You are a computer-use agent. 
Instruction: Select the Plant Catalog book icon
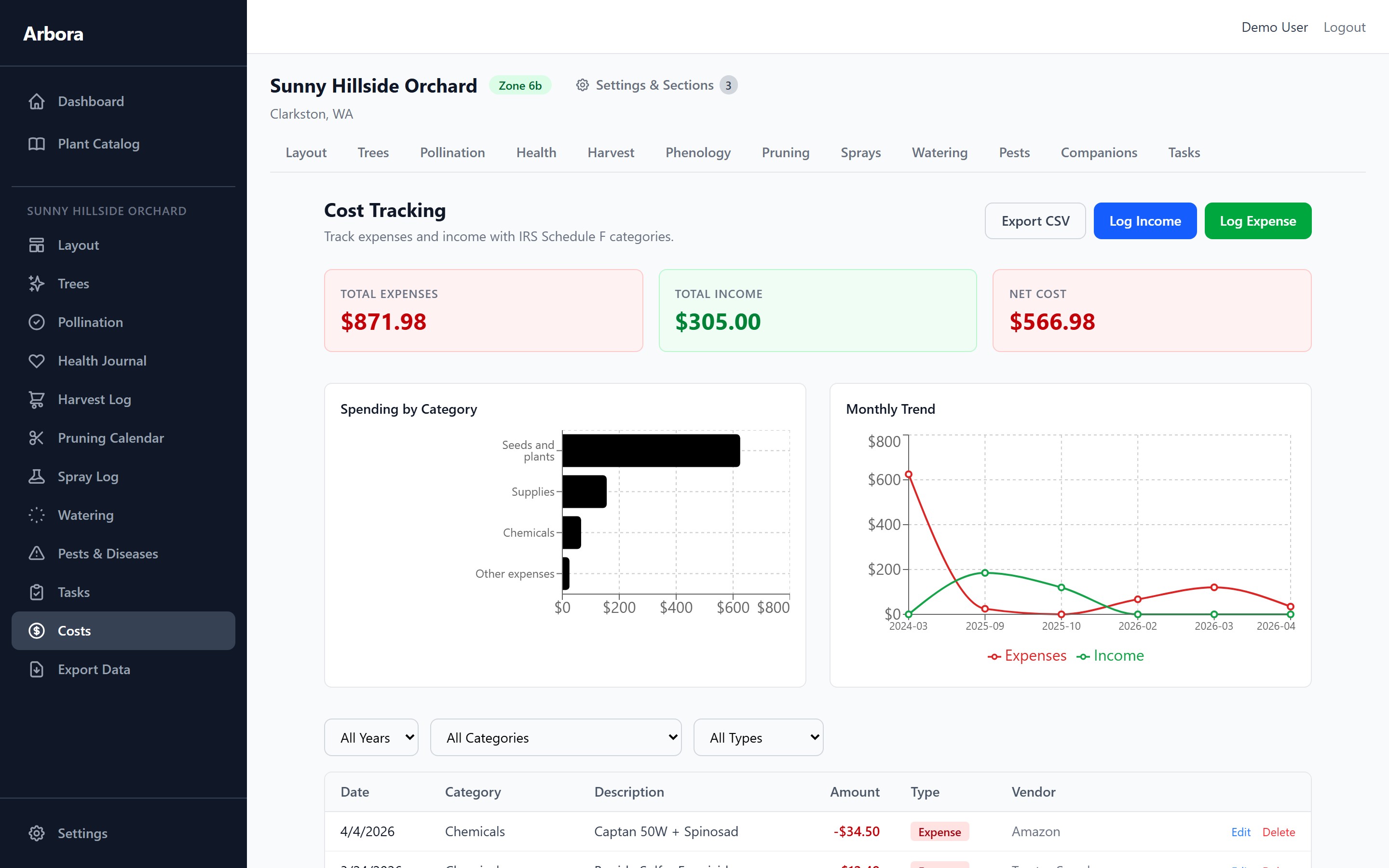click(x=37, y=144)
